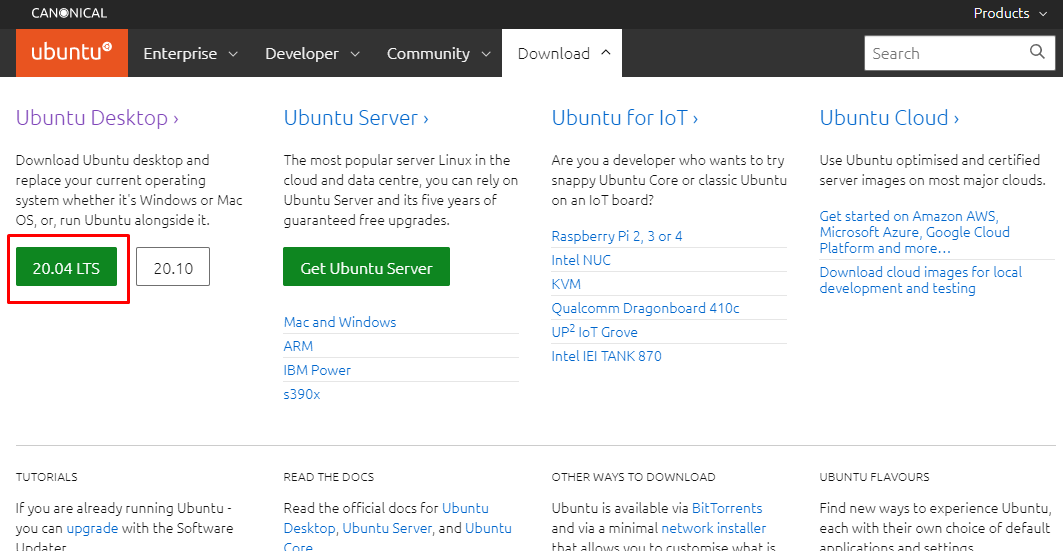The width and height of the screenshot is (1063, 551).
Task: Open the BitTorrents link
Action: 727,508
